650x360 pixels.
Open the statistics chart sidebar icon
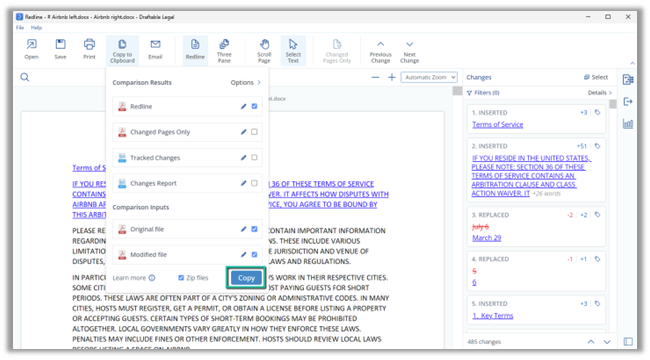[x=628, y=124]
